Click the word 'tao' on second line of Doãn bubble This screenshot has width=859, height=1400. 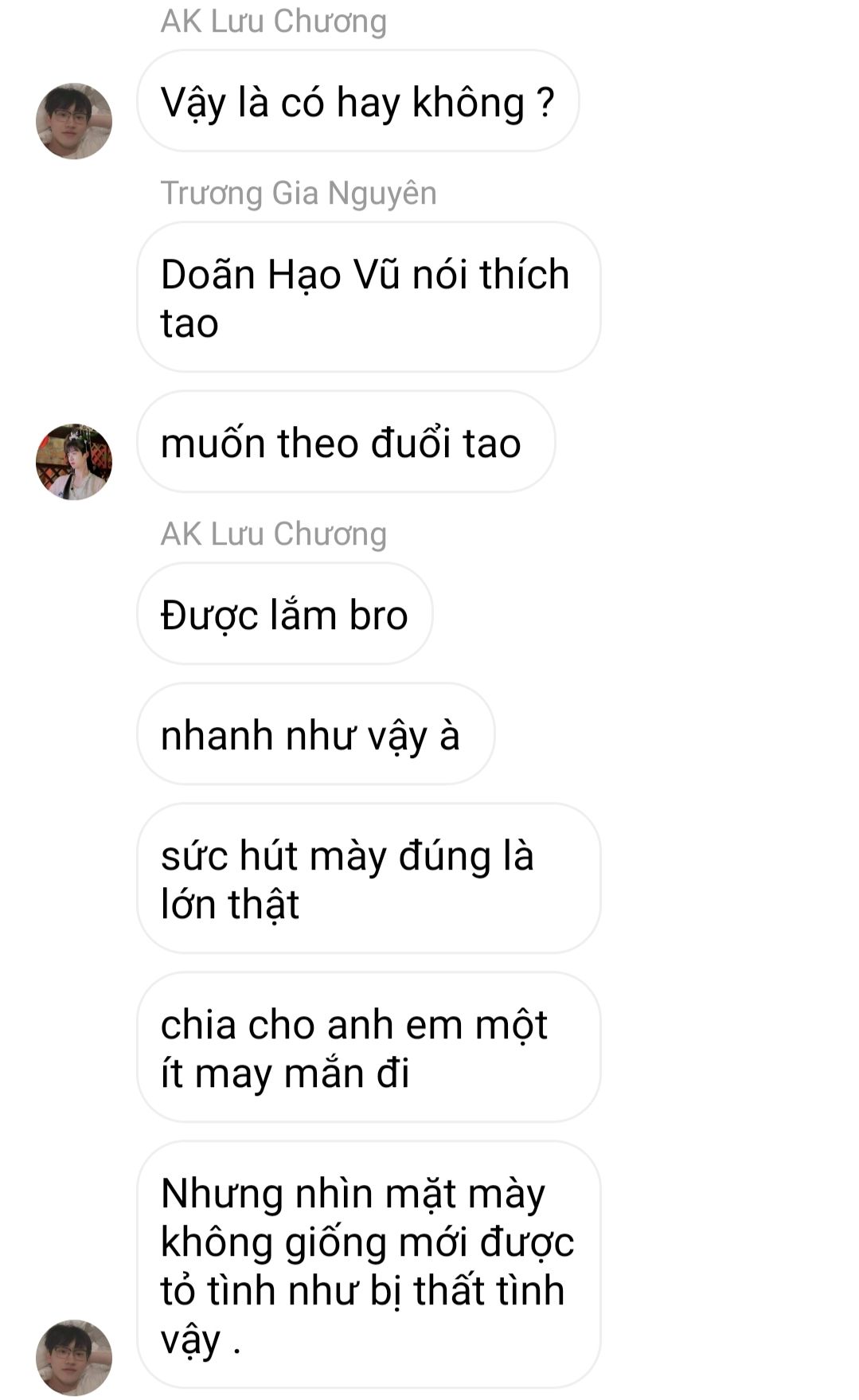[189, 323]
